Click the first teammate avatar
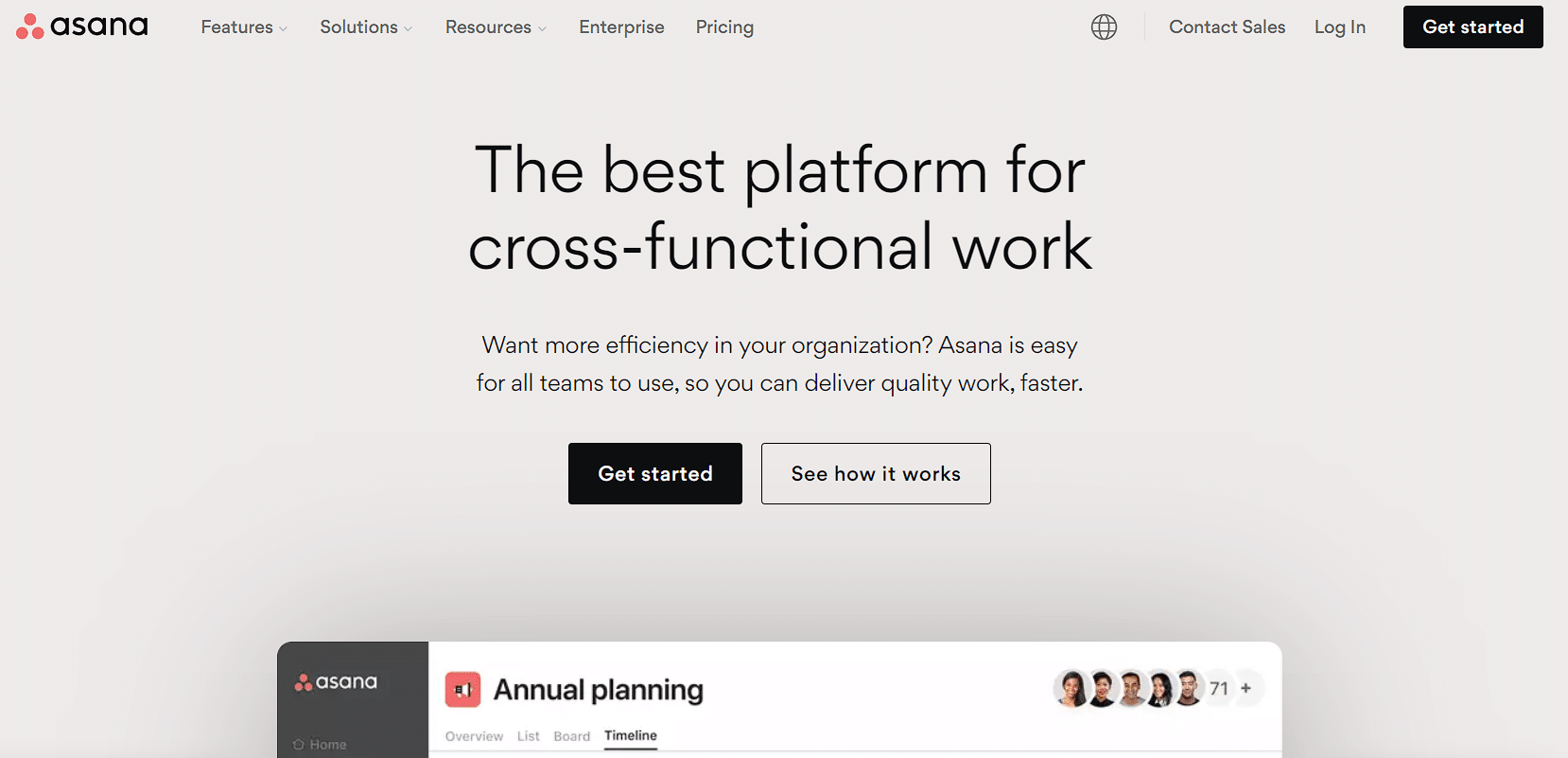 point(1071,688)
